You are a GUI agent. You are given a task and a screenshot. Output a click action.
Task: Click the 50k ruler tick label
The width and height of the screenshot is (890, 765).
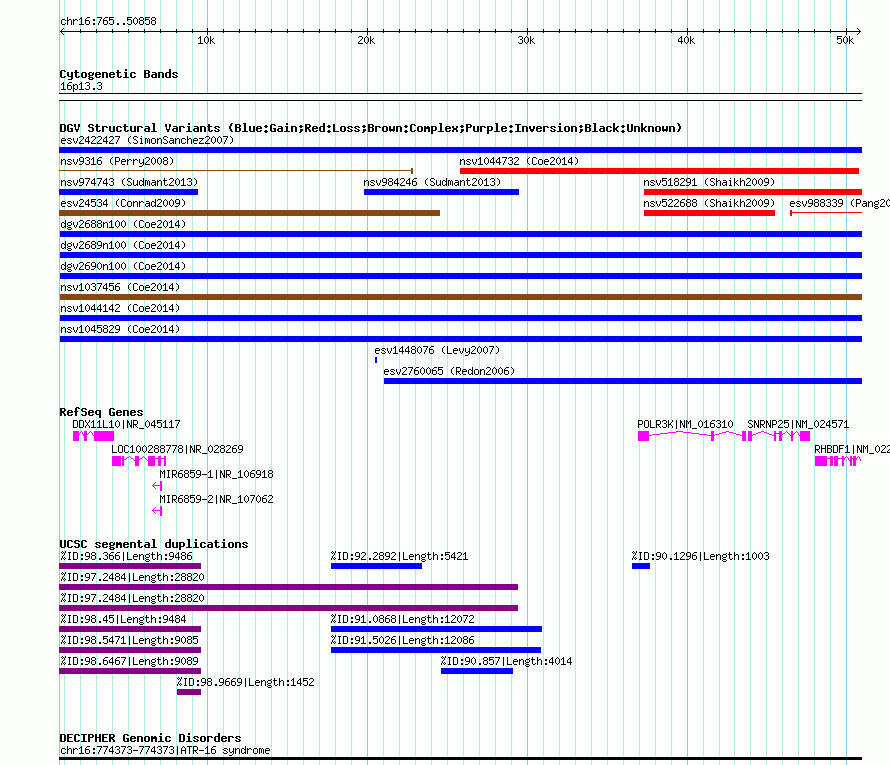845,40
